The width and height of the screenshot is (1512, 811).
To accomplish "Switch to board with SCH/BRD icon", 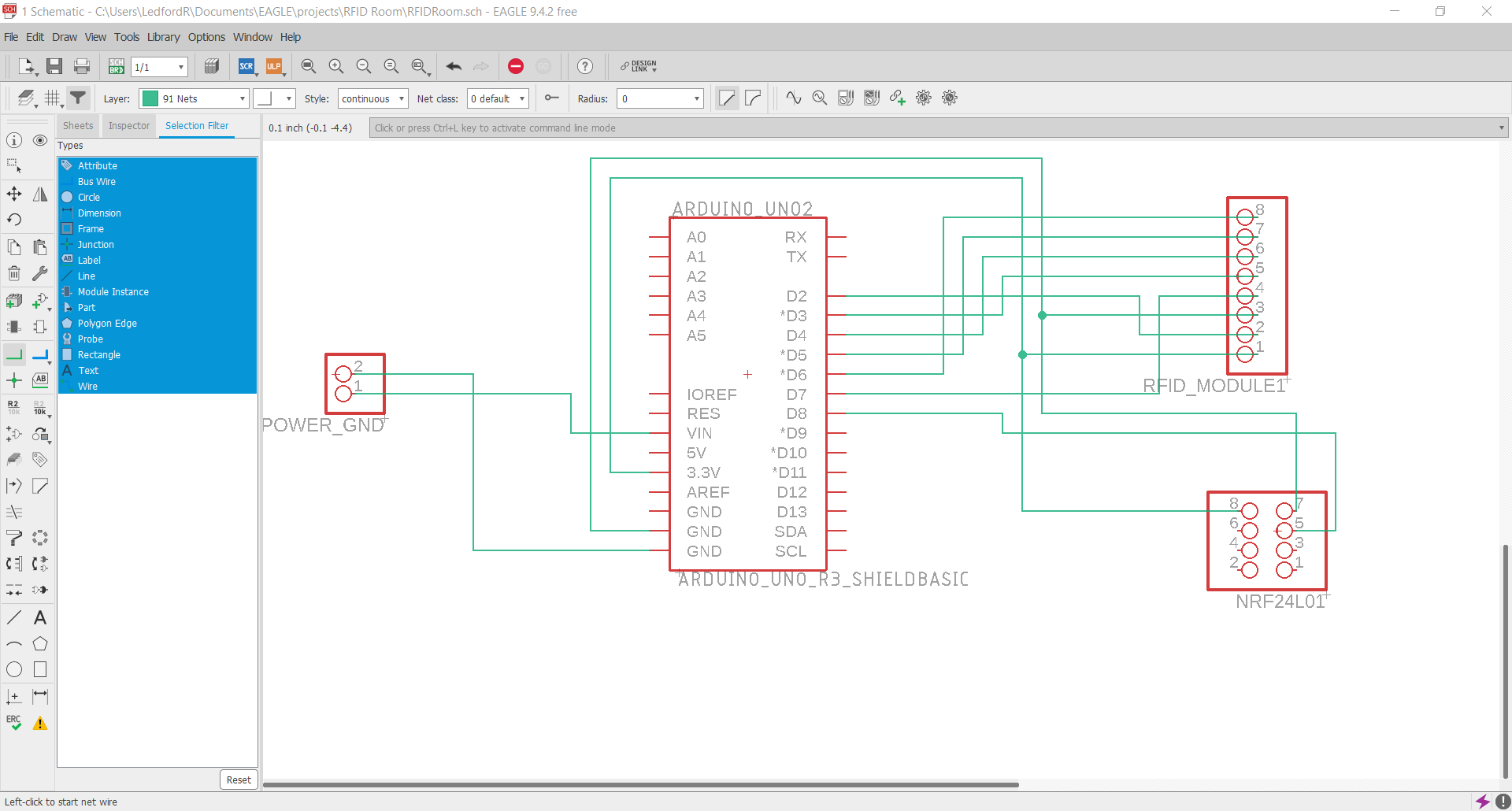I will click(x=116, y=66).
